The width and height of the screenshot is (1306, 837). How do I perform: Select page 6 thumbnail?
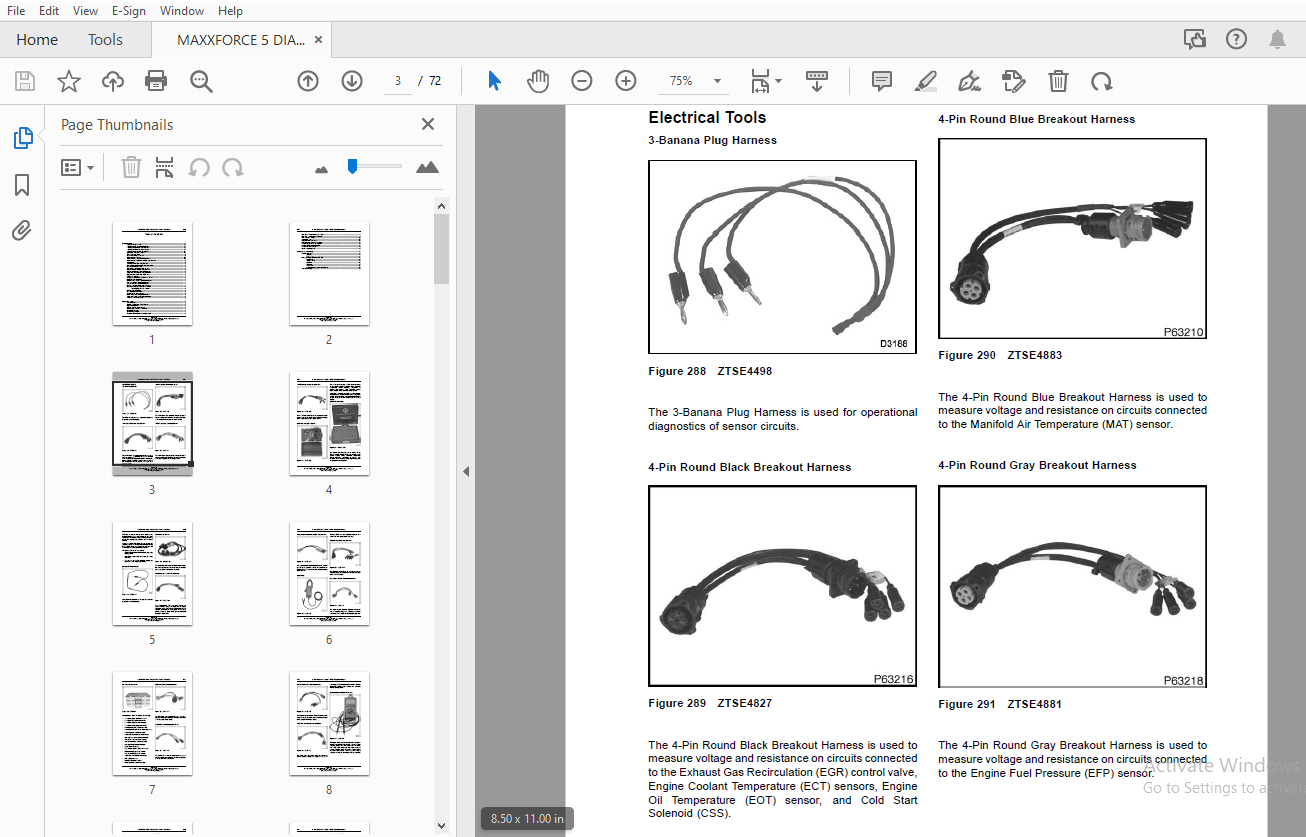tap(329, 574)
